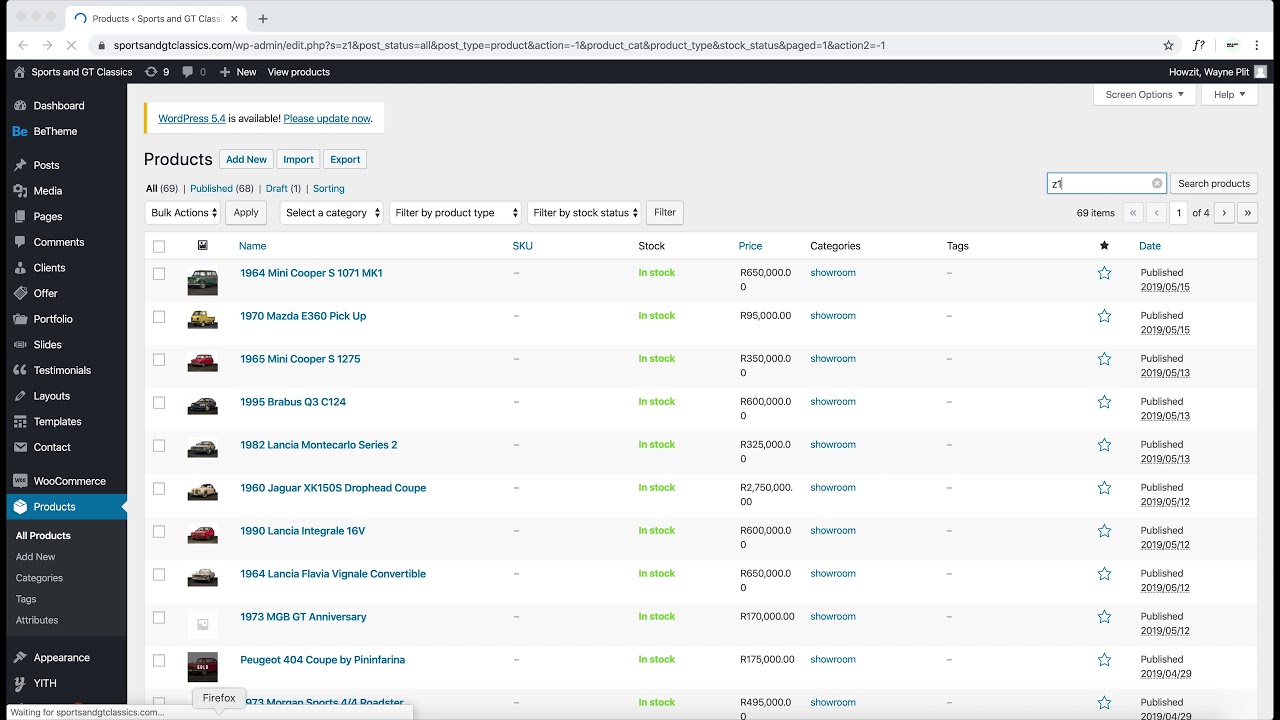The height and width of the screenshot is (720, 1280).
Task: Click the updates icon in admin bar
Action: [151, 72]
